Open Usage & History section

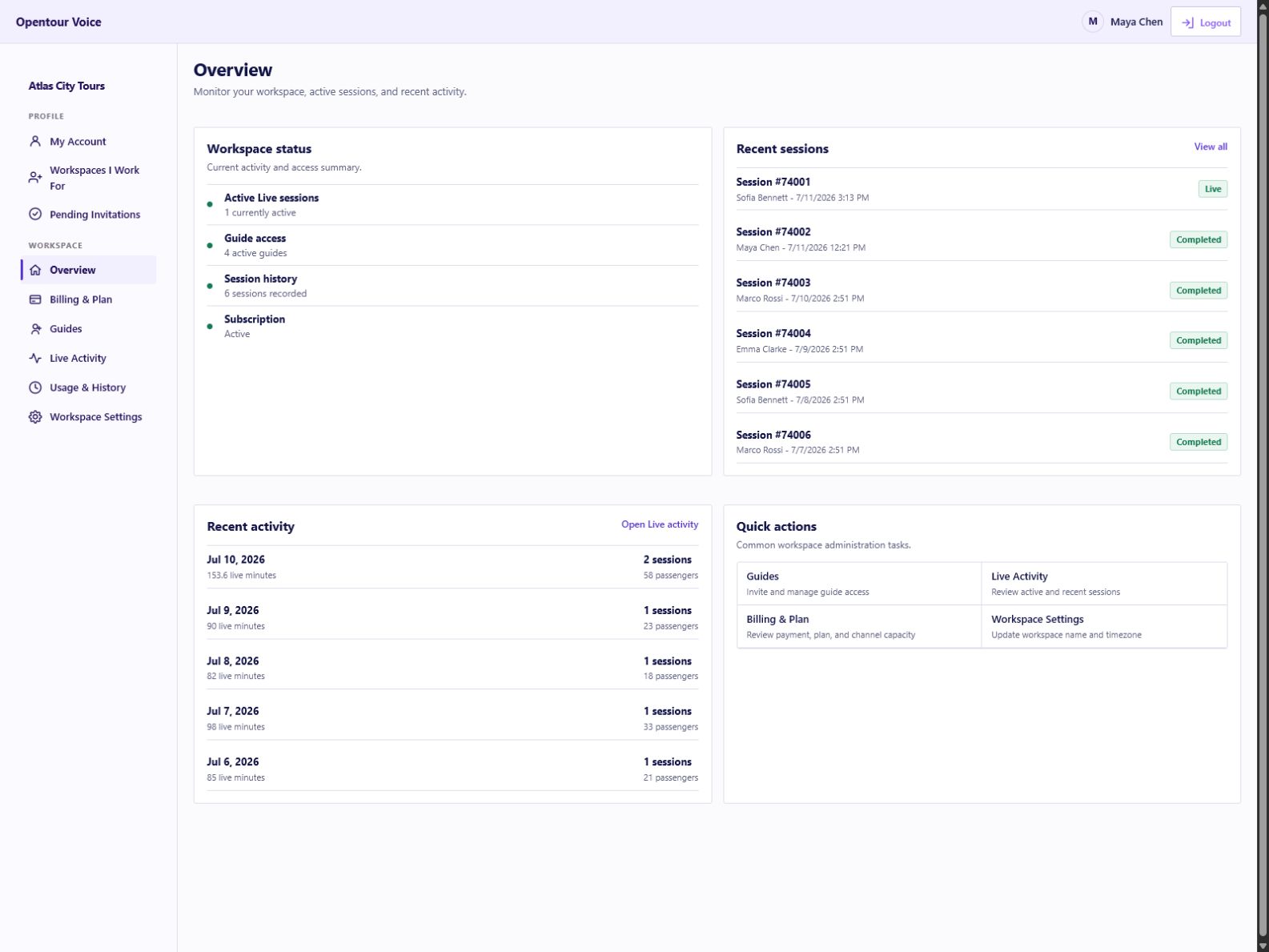89,388
